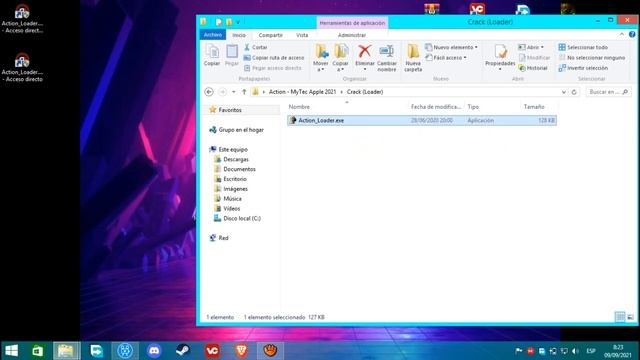This screenshot has width=640, height=360.
Task: Open the Vista tab
Action: coord(302,35)
